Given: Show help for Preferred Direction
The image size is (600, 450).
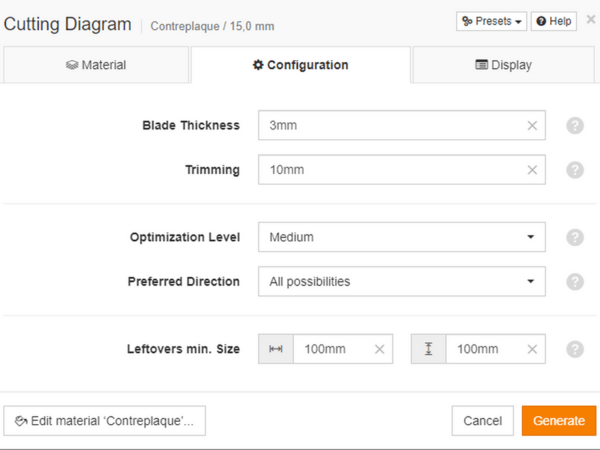Looking at the screenshot, I should (575, 282).
